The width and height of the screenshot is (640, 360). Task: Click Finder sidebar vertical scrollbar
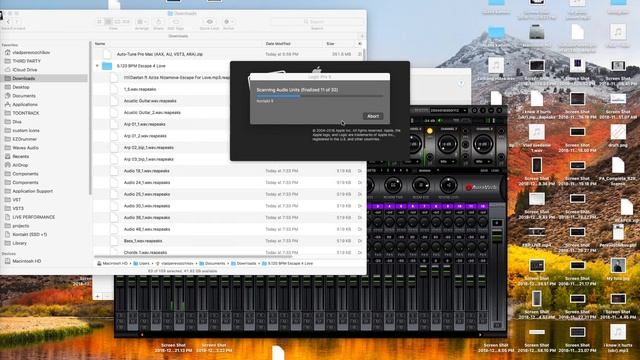(x=90, y=118)
